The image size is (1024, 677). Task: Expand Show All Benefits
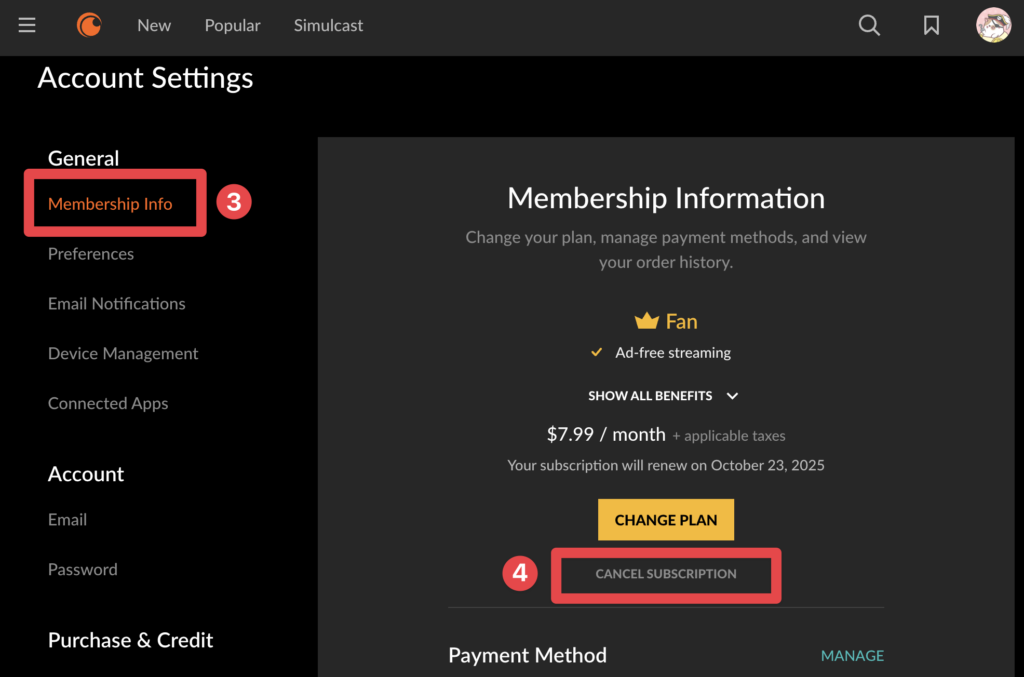(x=664, y=395)
